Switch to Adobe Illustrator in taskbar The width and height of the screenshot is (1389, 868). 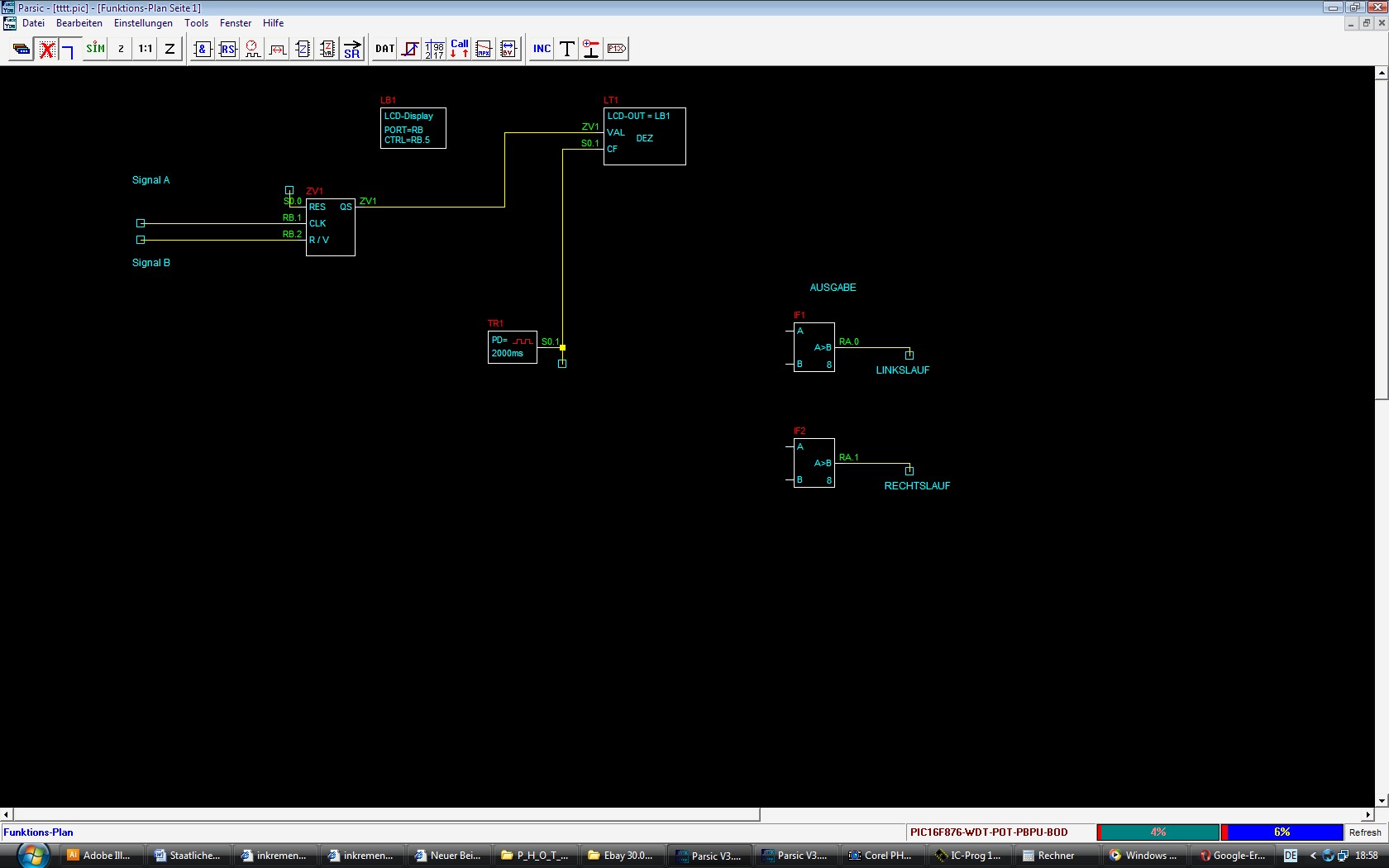99,856
